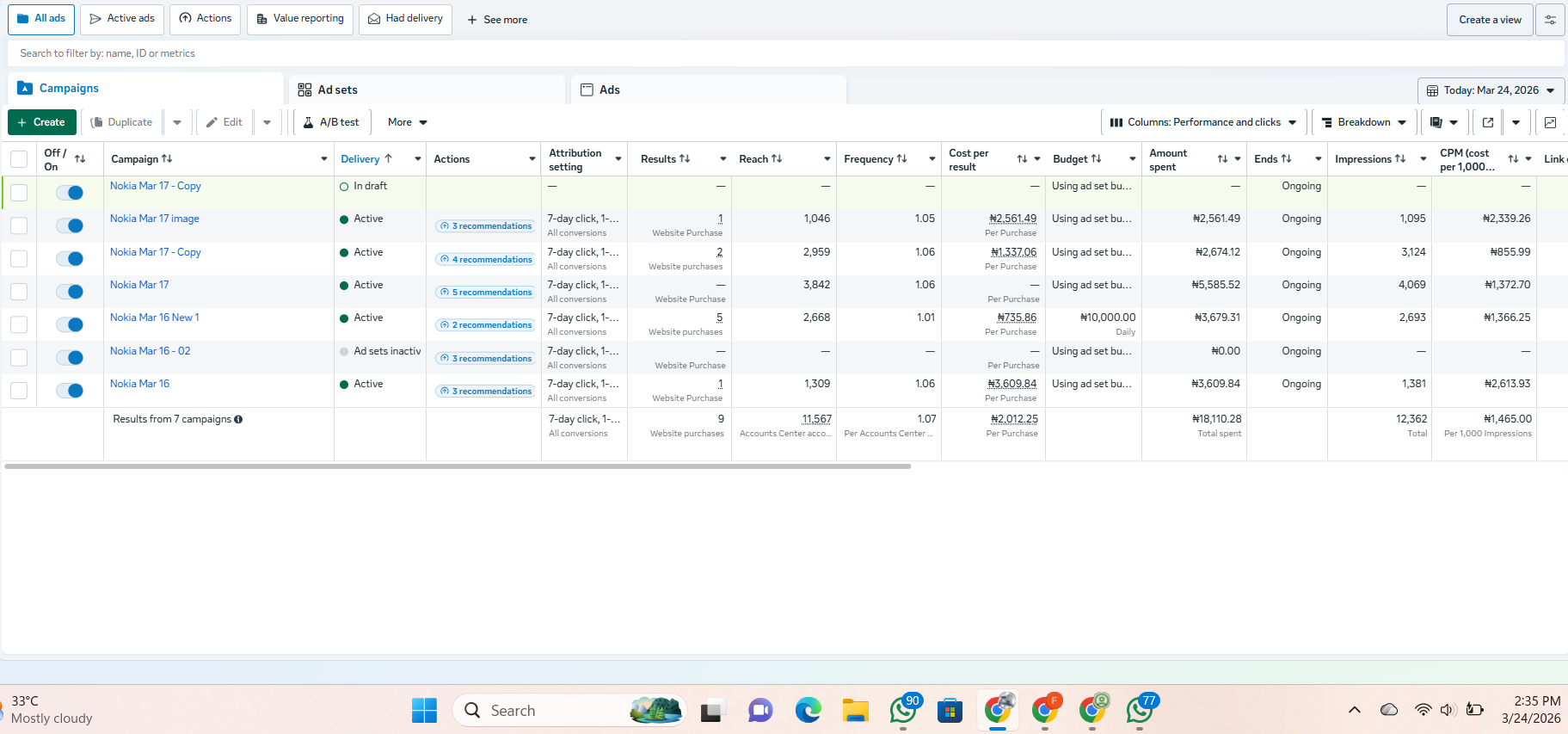Open the Breakdown dropdown
Screen dimensions: 1568x734
pyautogui.click(x=1363, y=122)
